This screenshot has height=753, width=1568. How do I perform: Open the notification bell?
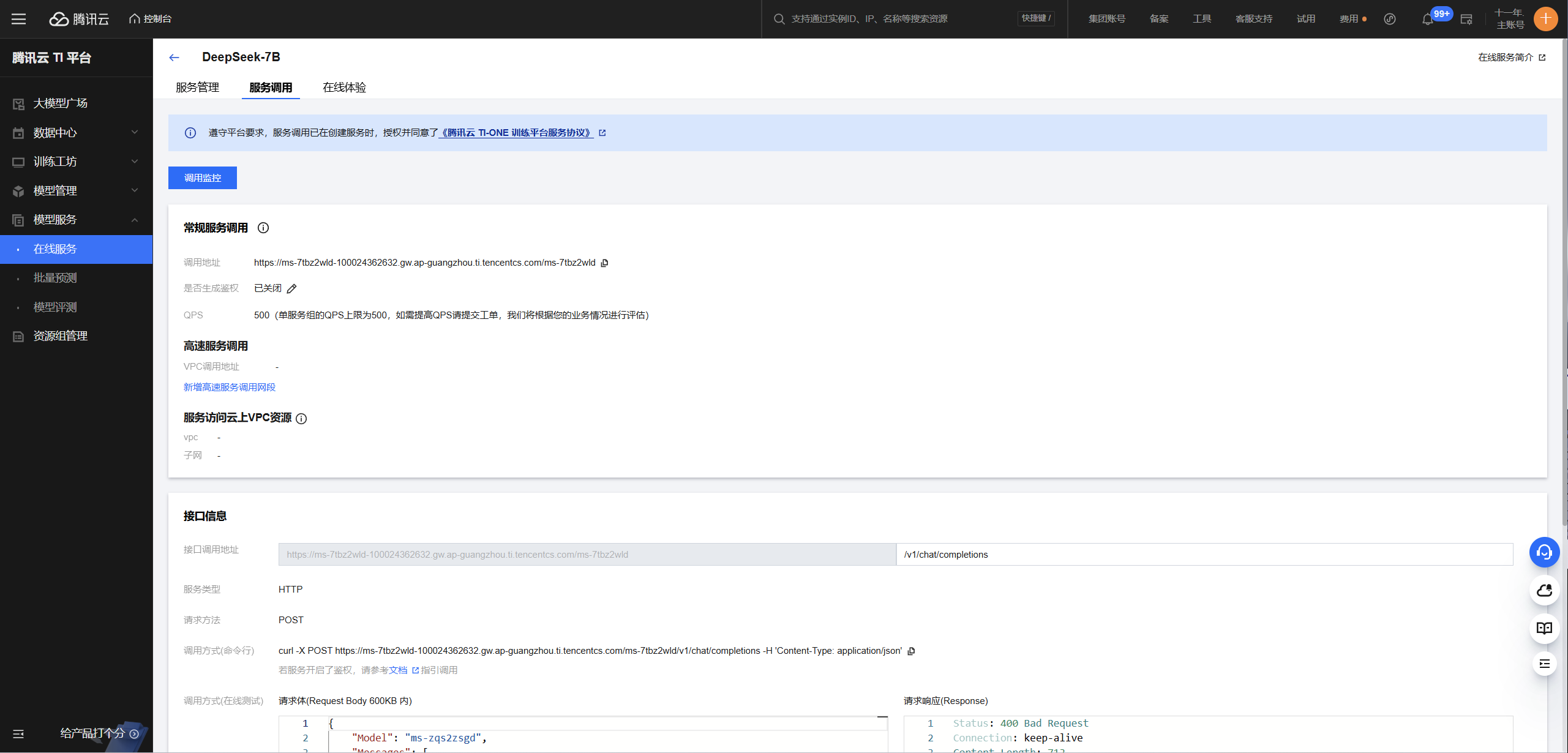(x=1427, y=20)
